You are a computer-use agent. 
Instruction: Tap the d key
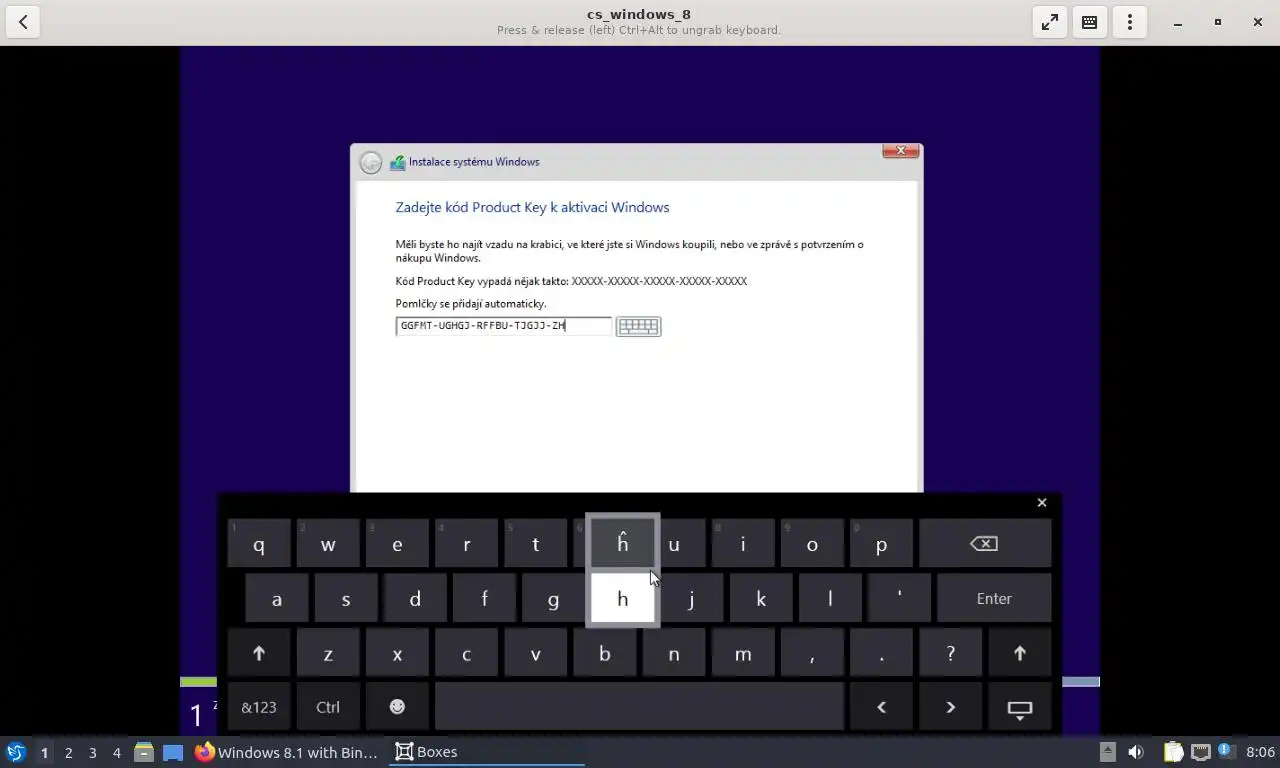point(415,599)
